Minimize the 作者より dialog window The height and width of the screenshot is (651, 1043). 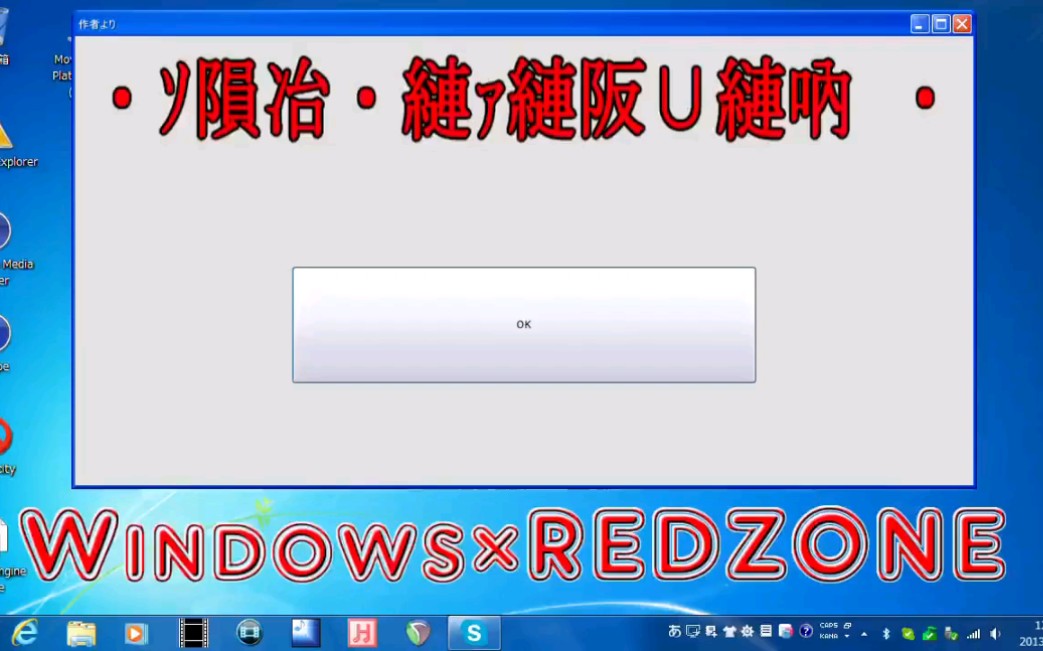919,24
